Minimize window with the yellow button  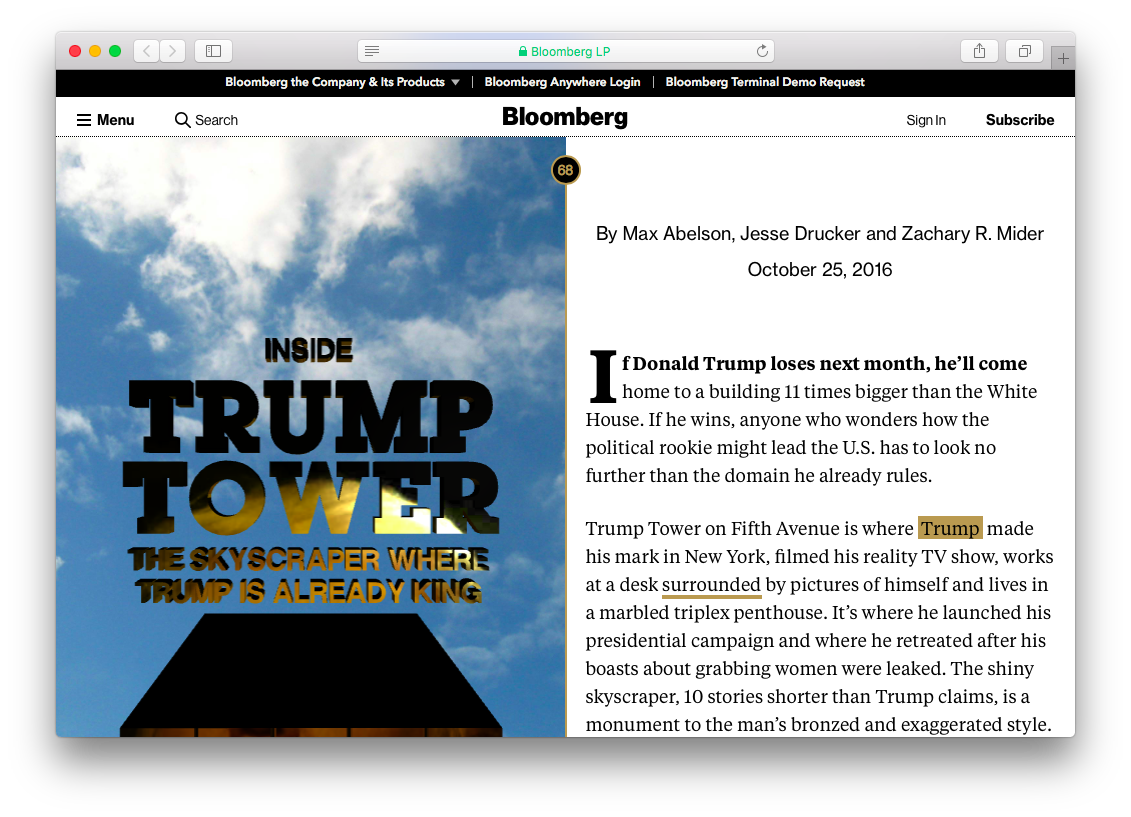[95, 51]
